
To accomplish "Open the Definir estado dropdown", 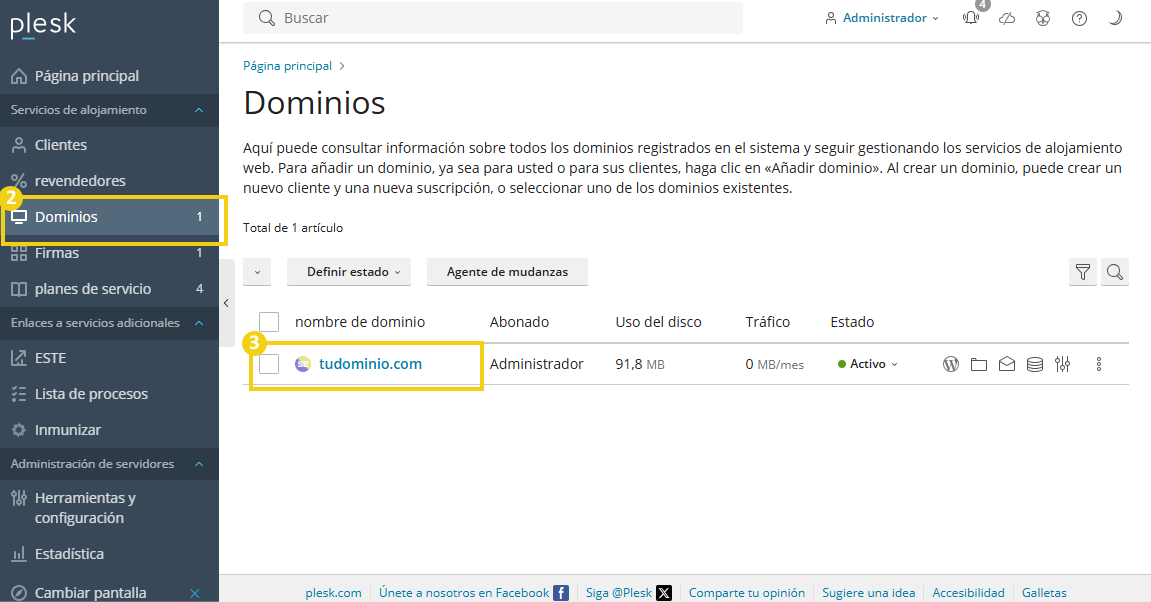I will coord(348,271).
